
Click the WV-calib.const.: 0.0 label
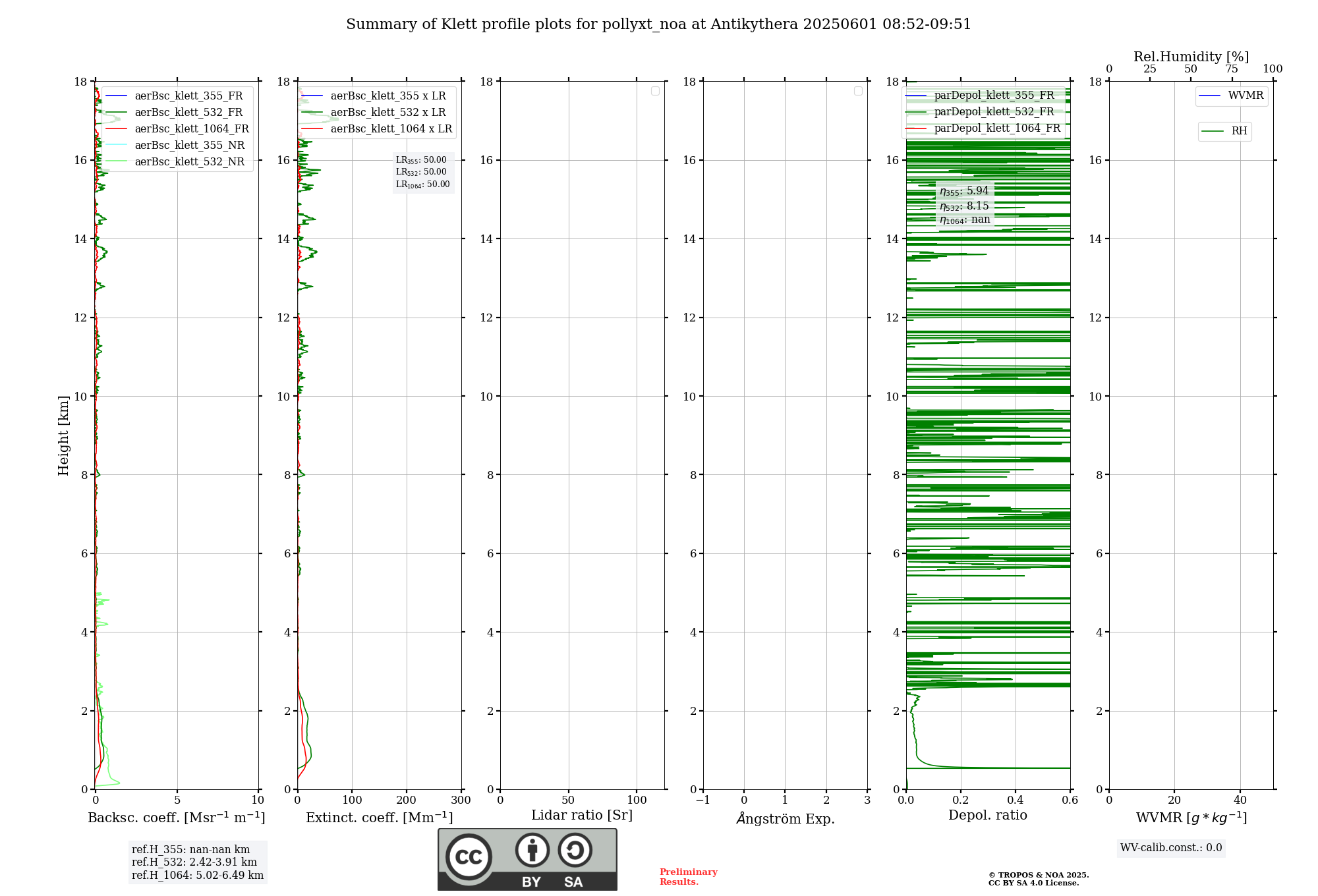[x=1171, y=848]
